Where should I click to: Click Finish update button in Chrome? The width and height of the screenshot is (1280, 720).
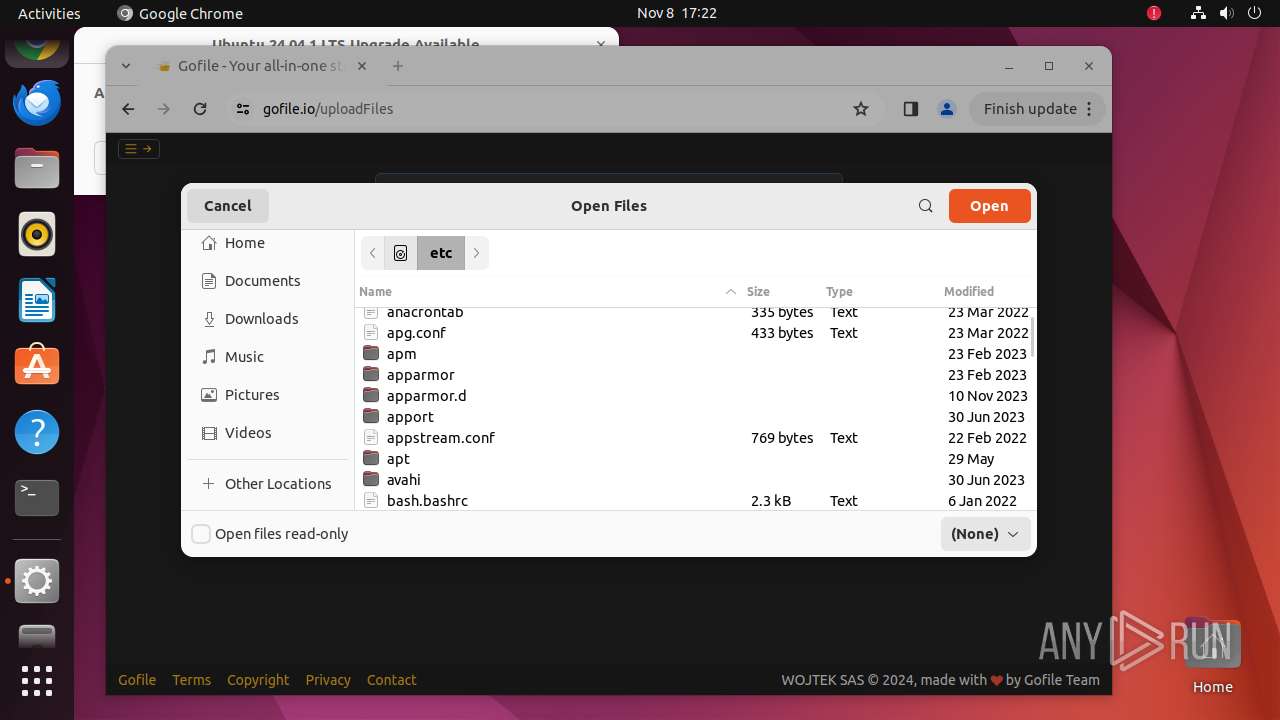(x=1038, y=109)
